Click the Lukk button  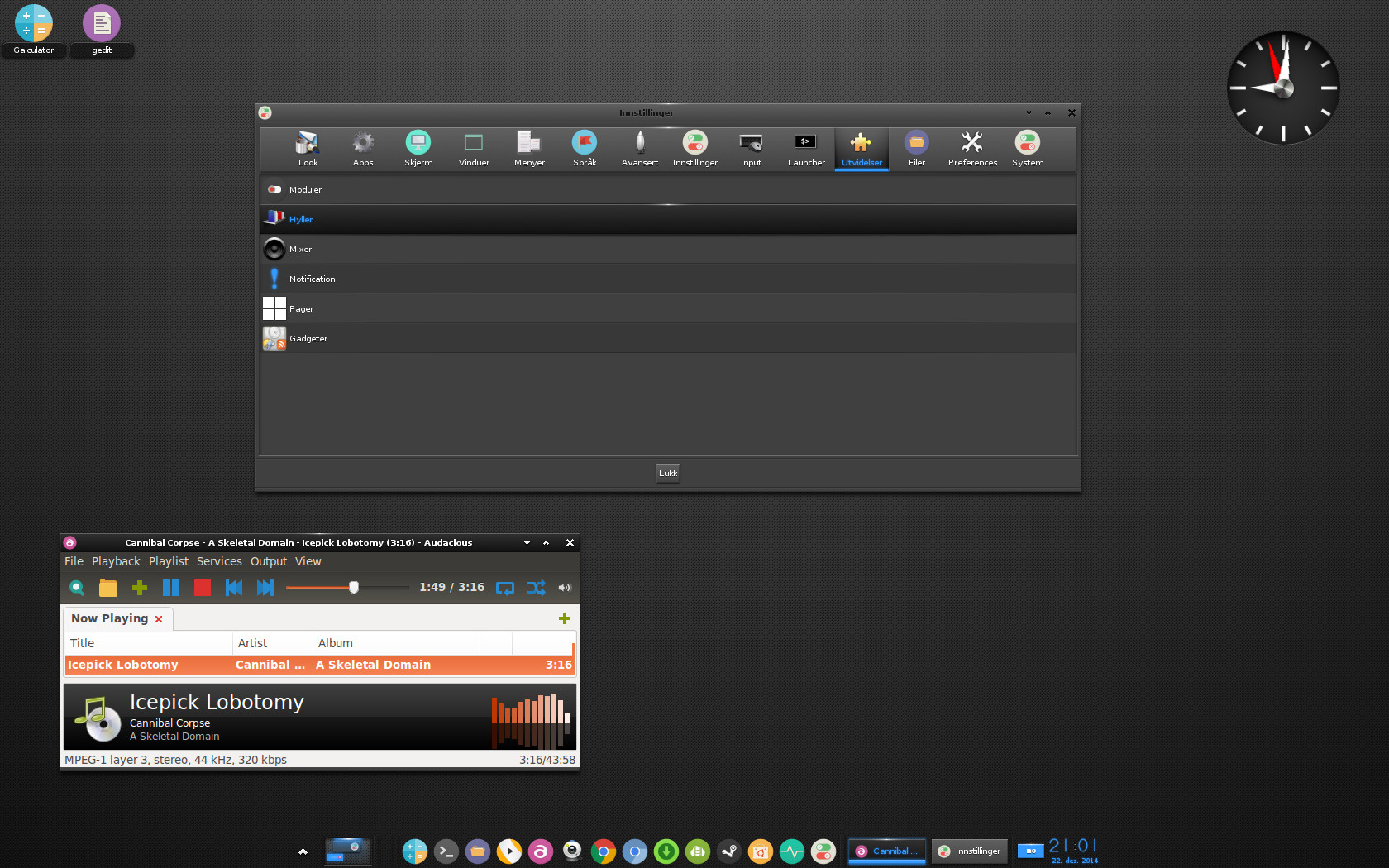(x=668, y=473)
